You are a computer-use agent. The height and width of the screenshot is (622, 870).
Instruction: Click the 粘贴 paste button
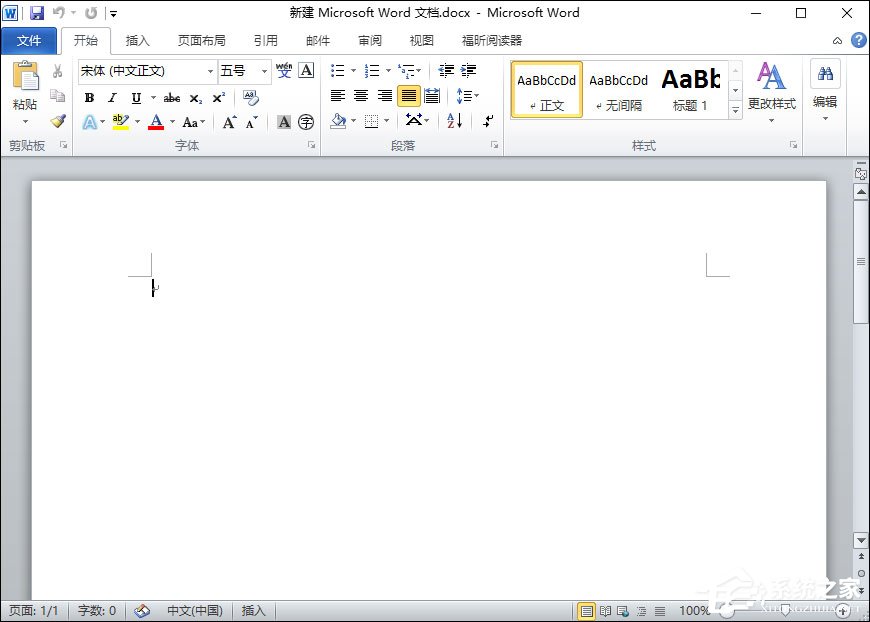[25, 88]
